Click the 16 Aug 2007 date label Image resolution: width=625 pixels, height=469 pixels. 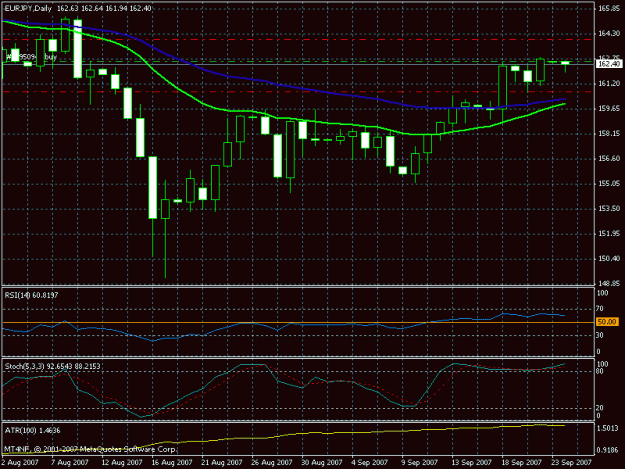coord(171,462)
